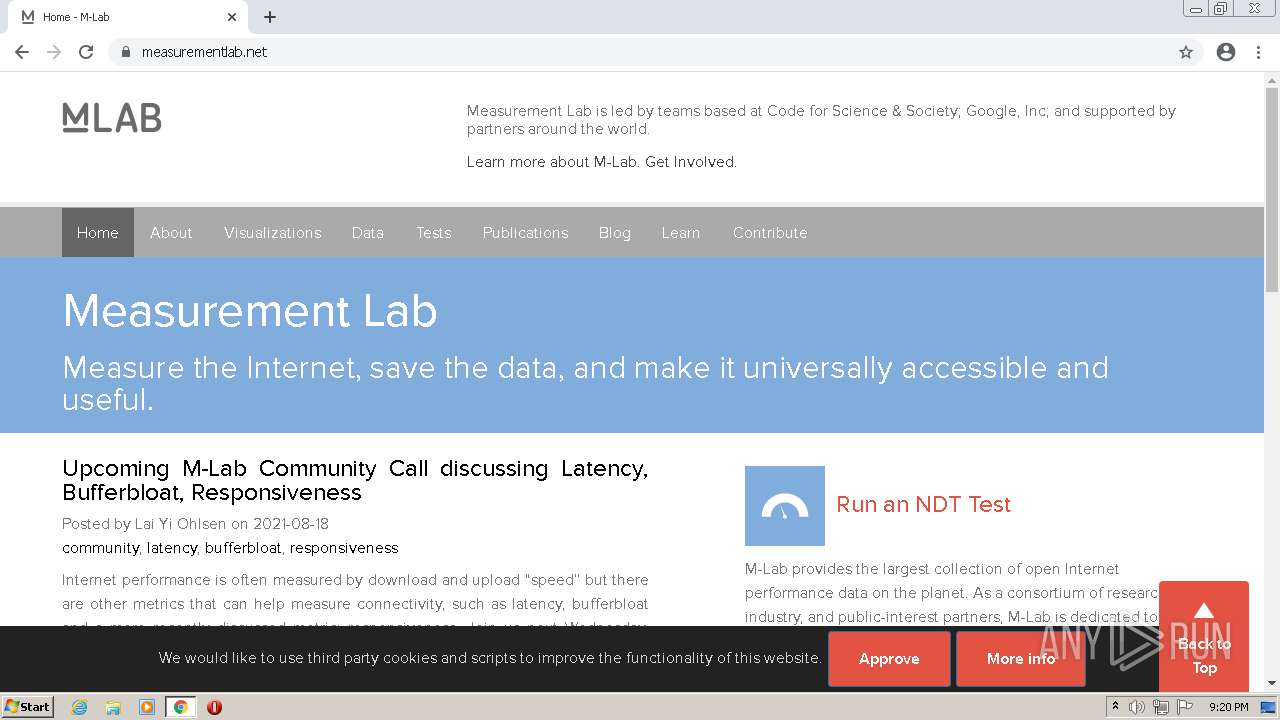Click the red Opera taskbar icon
This screenshot has height=720, width=1280.
[214, 707]
